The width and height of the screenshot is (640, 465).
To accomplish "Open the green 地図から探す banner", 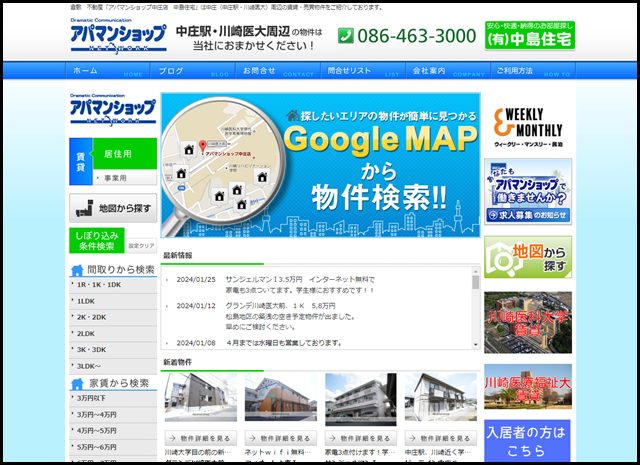I will coord(528,257).
